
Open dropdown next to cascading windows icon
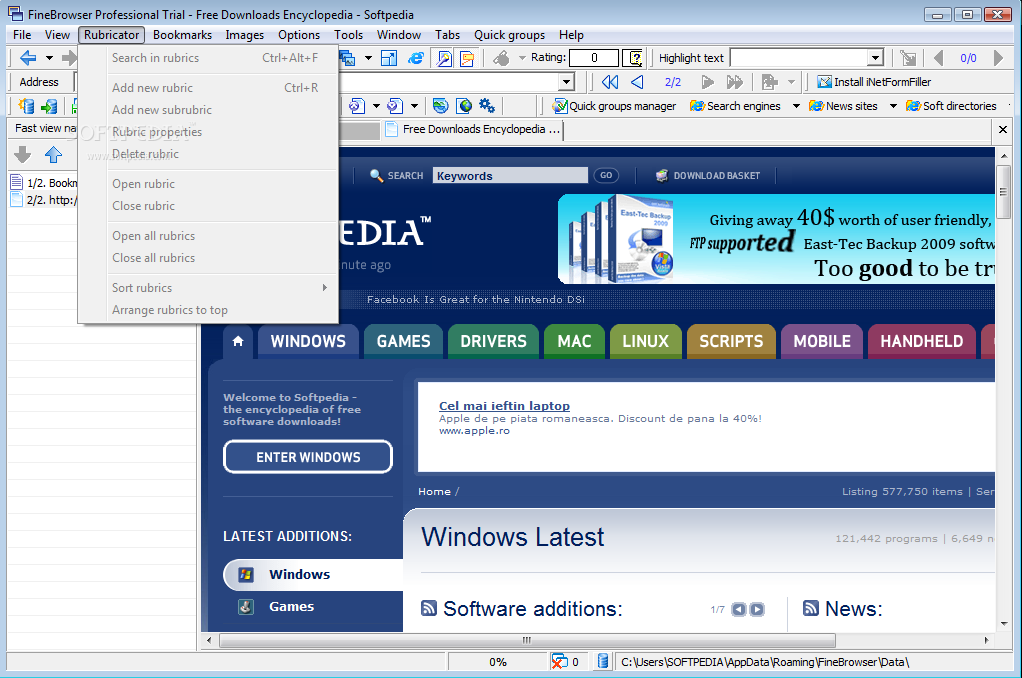[x=368, y=58]
